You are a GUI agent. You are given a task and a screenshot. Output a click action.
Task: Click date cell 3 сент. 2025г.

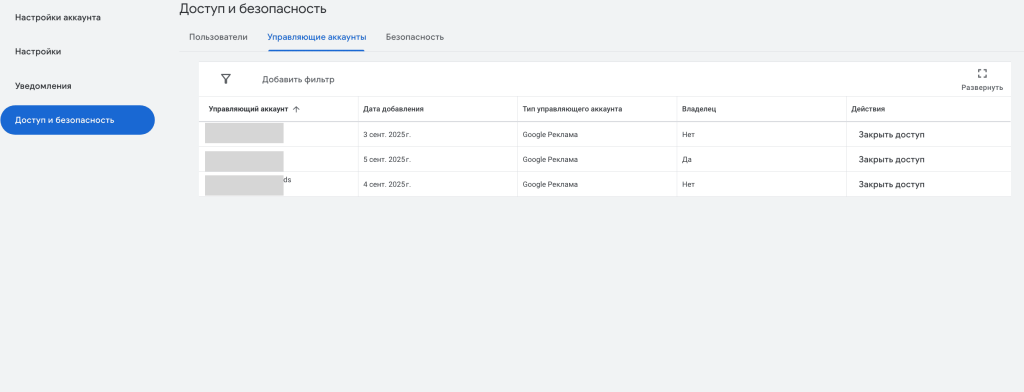coord(387,135)
